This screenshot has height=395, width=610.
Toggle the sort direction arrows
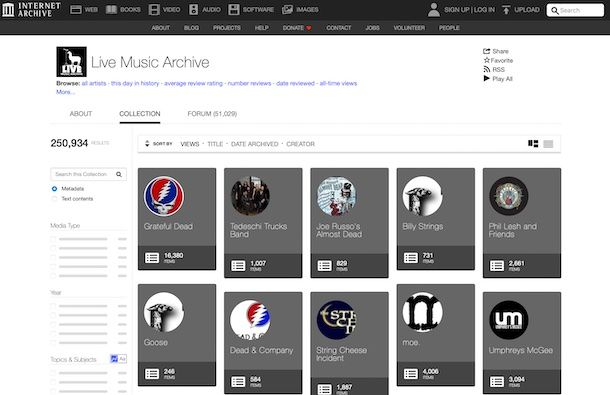coord(147,144)
